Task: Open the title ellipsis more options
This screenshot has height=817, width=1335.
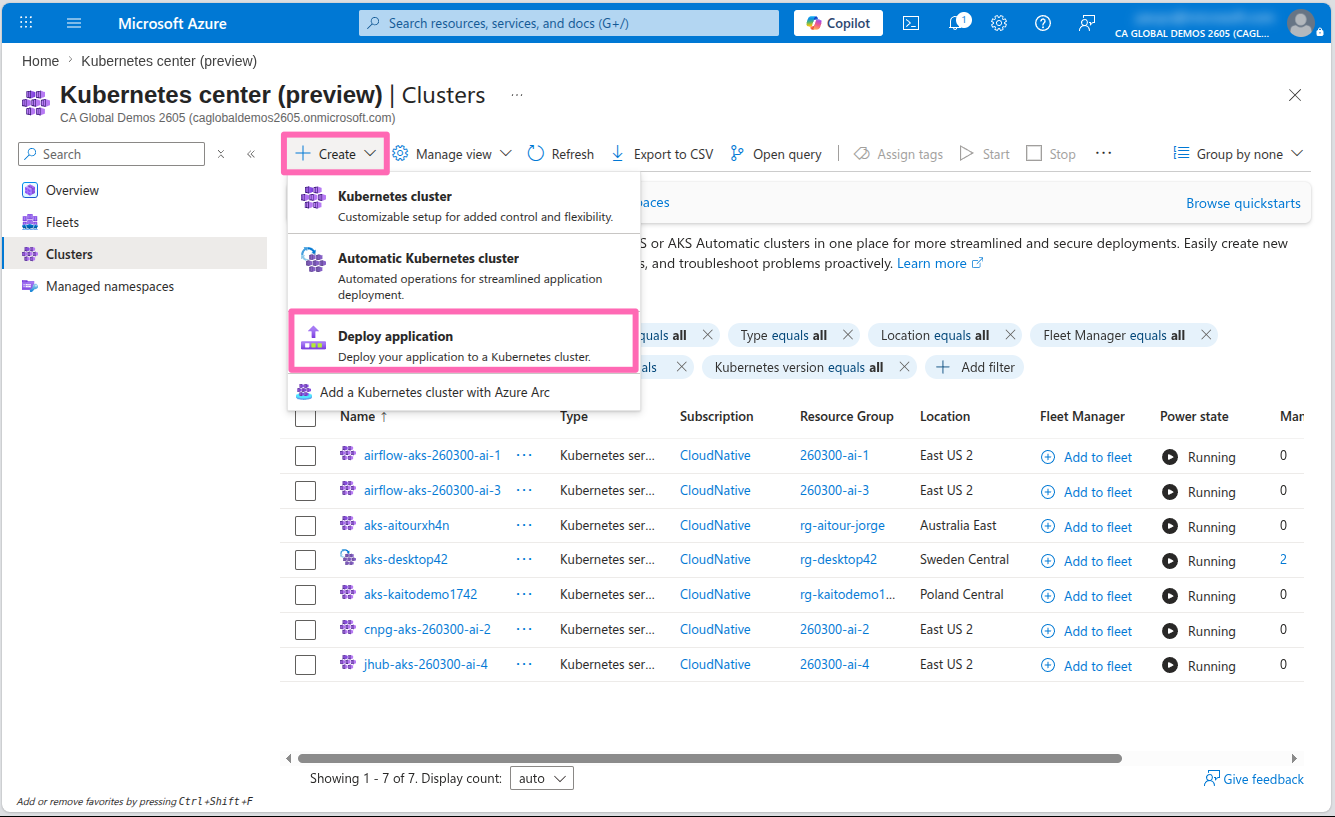Action: (x=517, y=95)
